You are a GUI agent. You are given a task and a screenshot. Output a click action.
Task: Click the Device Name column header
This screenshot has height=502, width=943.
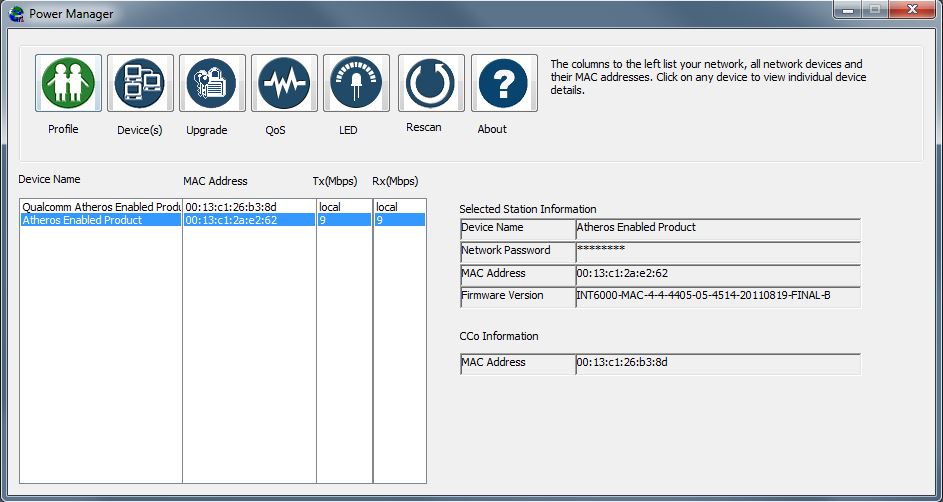pos(49,179)
